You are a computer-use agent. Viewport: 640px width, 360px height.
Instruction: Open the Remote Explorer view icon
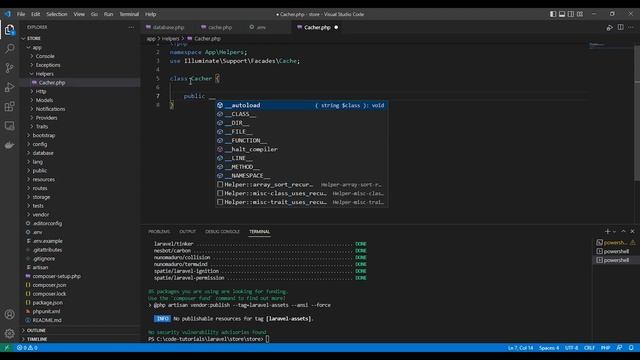9,126
